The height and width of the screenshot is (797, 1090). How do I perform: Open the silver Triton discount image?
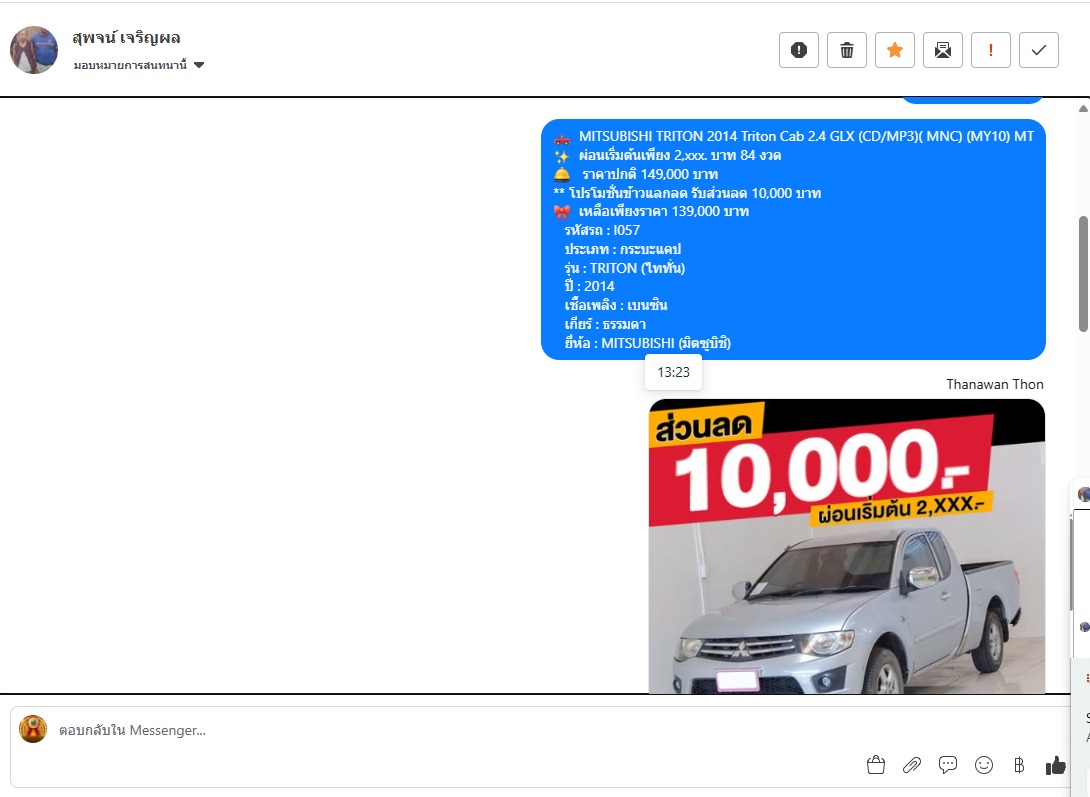click(847, 546)
